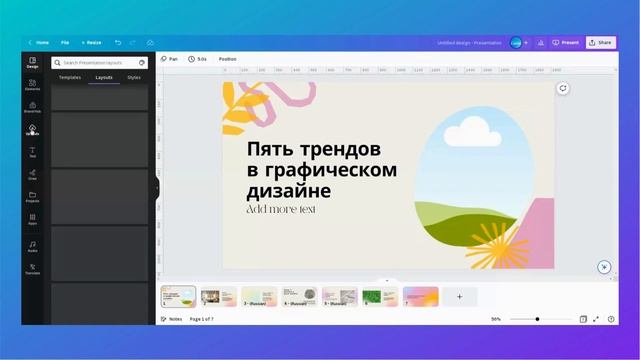The height and width of the screenshot is (360, 640).
Task: Open the Translate tool in the sidebar
Action: coord(32,269)
